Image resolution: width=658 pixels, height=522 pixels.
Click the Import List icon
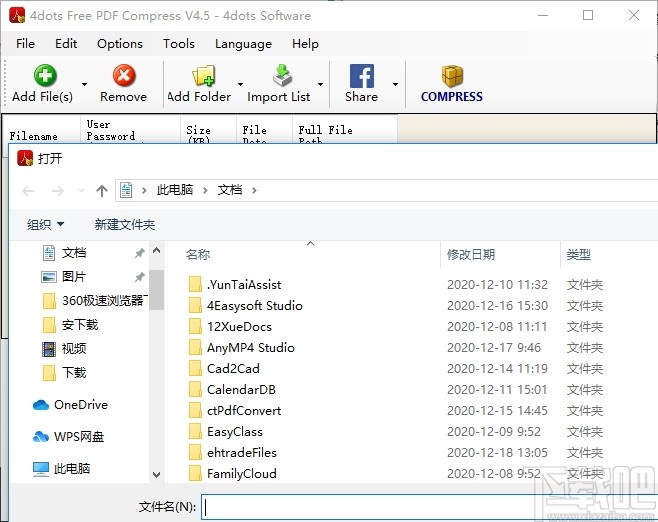click(282, 76)
